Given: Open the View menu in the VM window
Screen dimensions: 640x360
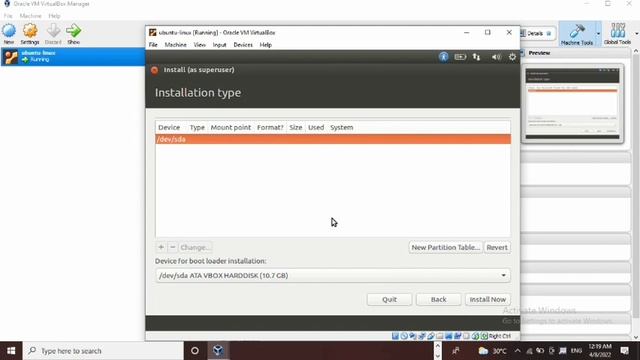Looking at the screenshot, I should [199, 45].
